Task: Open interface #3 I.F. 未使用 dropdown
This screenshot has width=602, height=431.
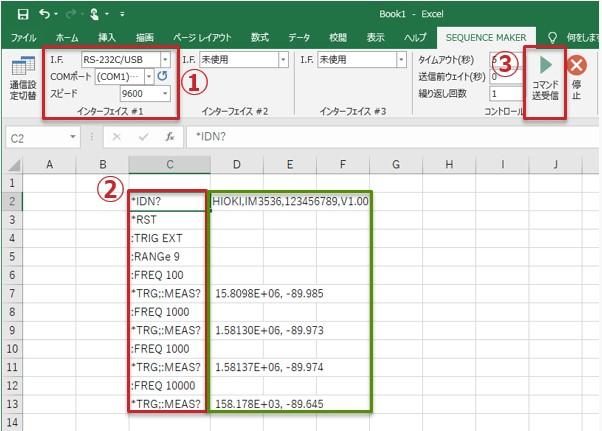Action: point(401,59)
